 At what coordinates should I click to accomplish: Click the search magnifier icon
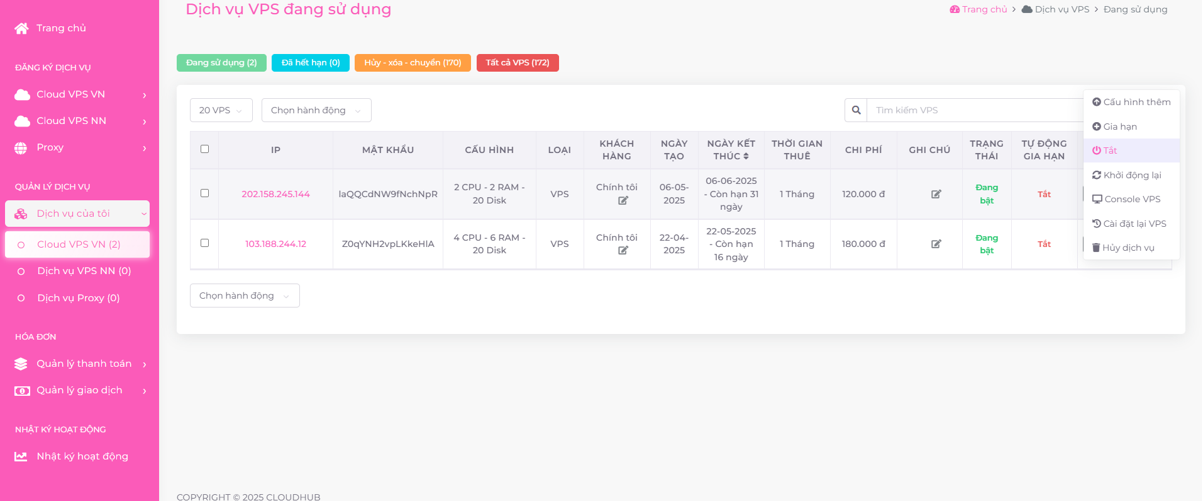coord(856,110)
